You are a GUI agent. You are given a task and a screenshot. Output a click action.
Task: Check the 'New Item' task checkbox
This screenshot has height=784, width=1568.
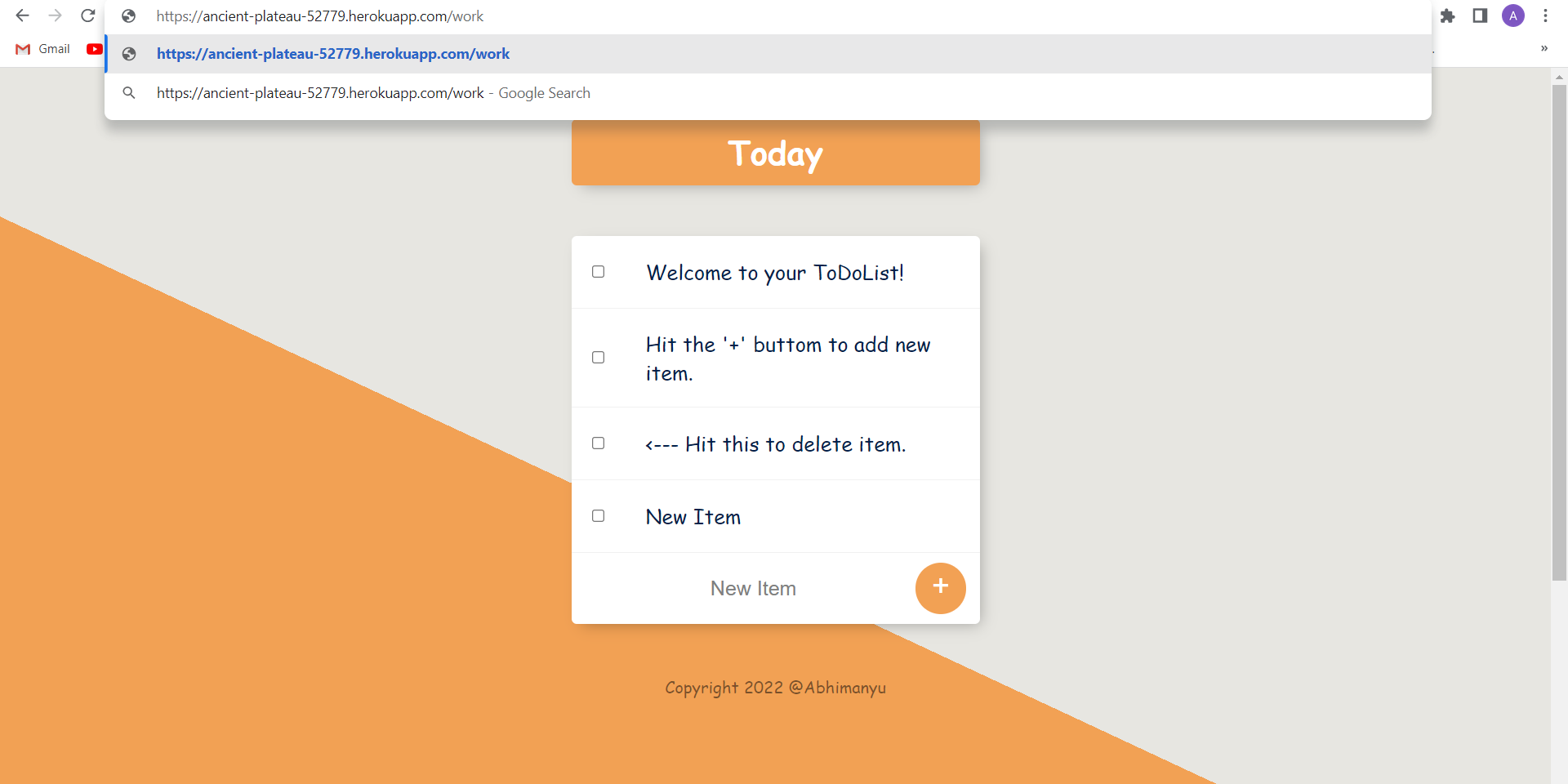pos(598,515)
